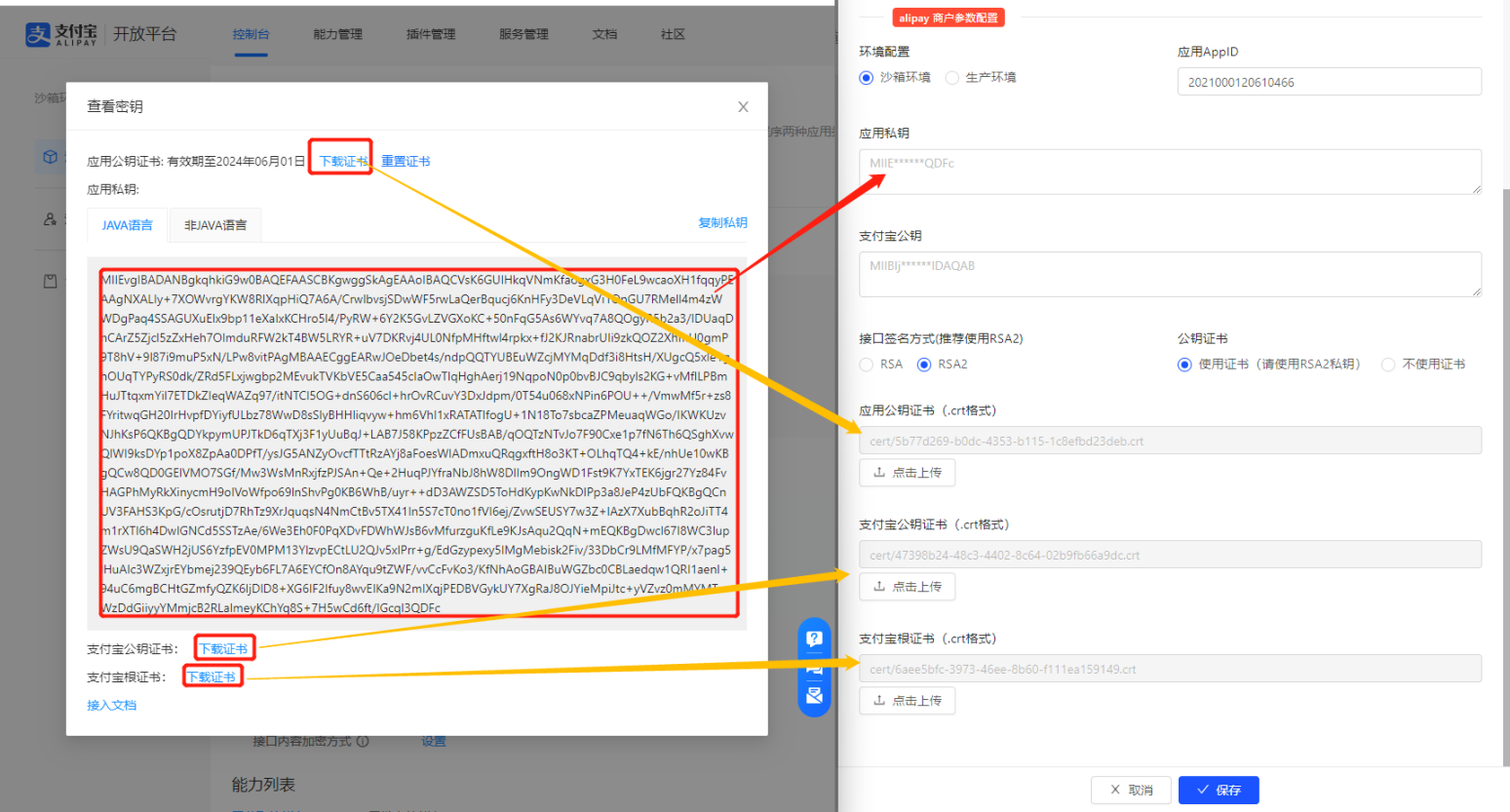Switch to the JAVA语言 tab

click(x=128, y=225)
